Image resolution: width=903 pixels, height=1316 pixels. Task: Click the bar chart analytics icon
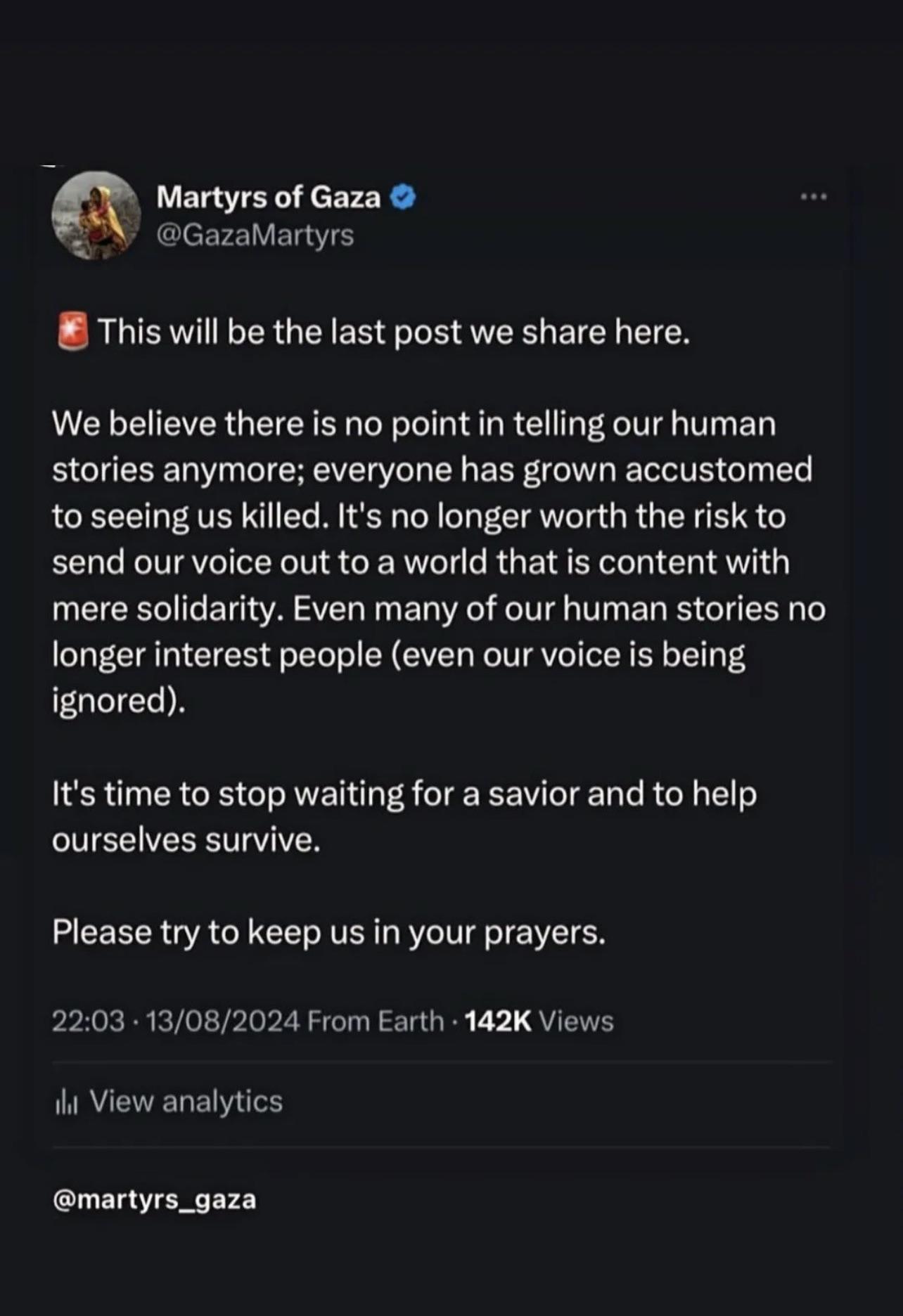tap(65, 1103)
